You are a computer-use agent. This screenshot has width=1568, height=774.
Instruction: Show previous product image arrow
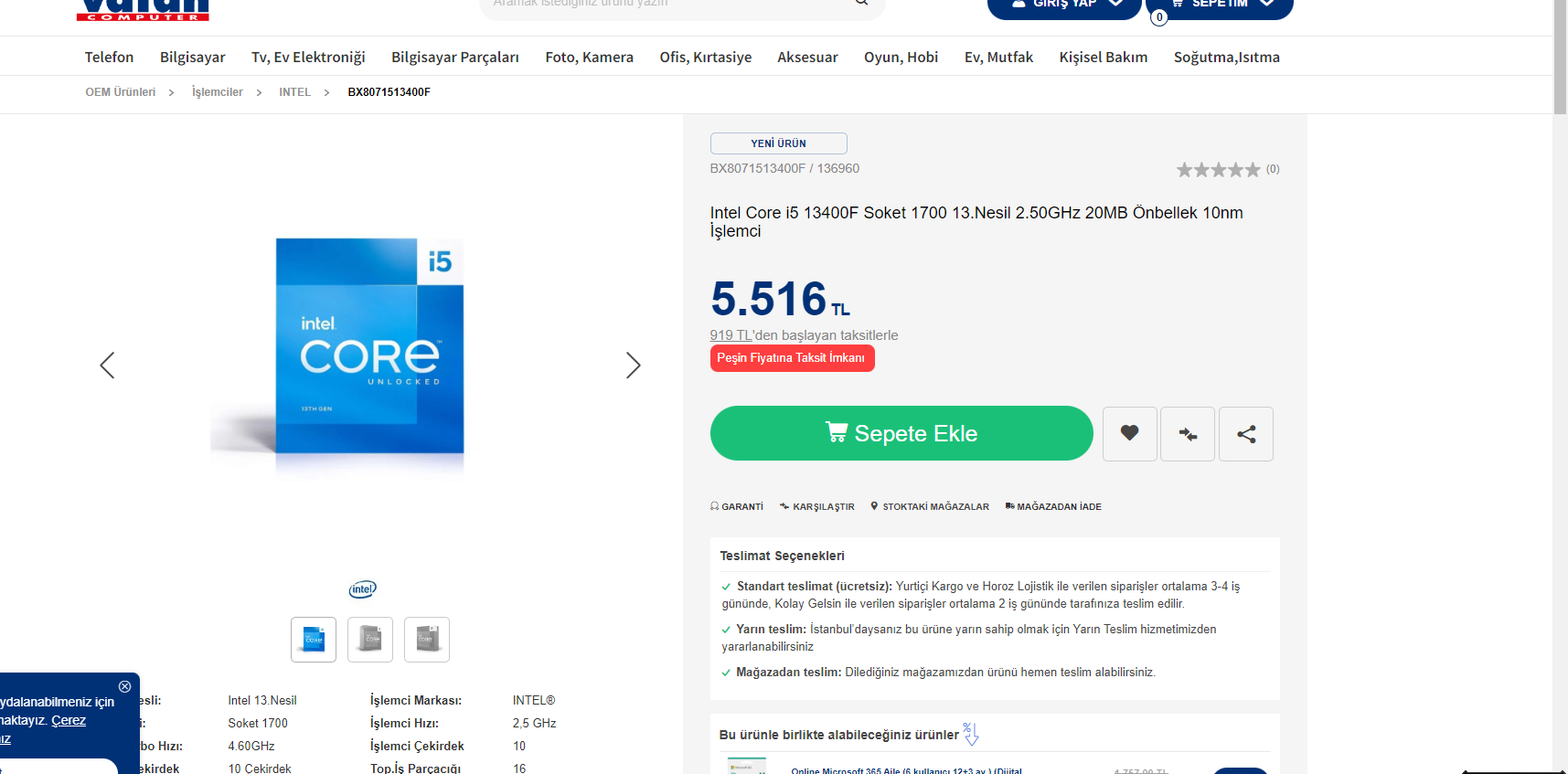pyautogui.click(x=107, y=366)
